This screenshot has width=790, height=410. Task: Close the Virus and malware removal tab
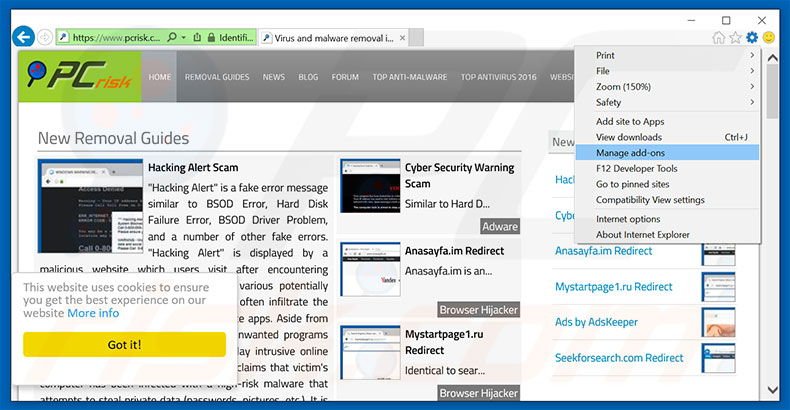(403, 38)
